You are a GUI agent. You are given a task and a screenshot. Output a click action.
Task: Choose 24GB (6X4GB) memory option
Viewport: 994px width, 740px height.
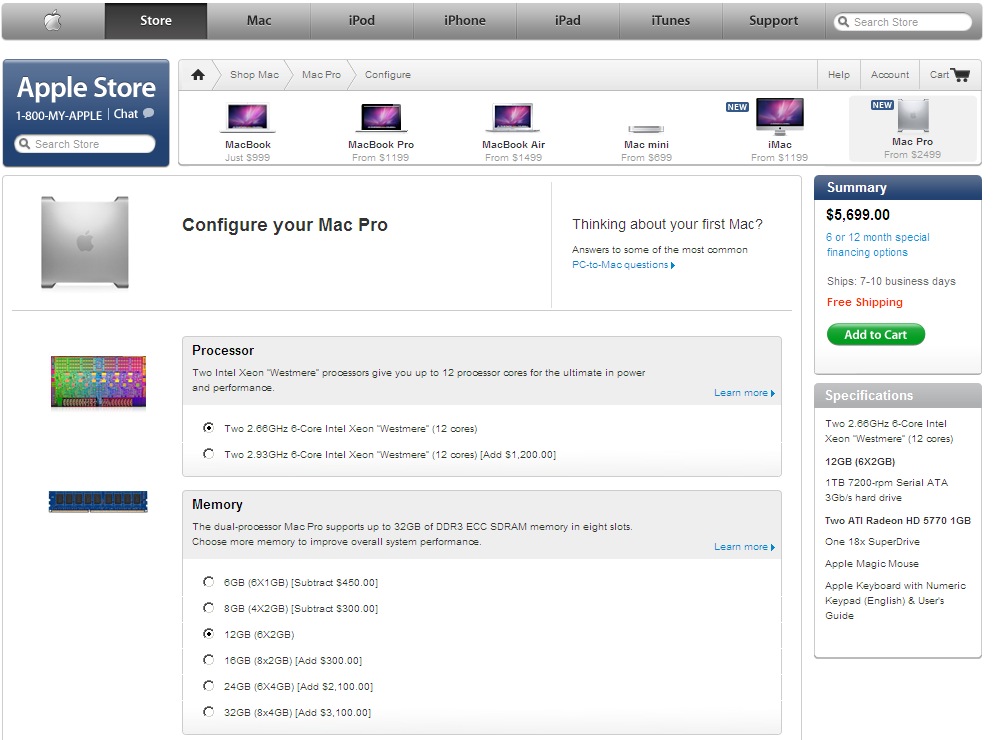tap(209, 685)
